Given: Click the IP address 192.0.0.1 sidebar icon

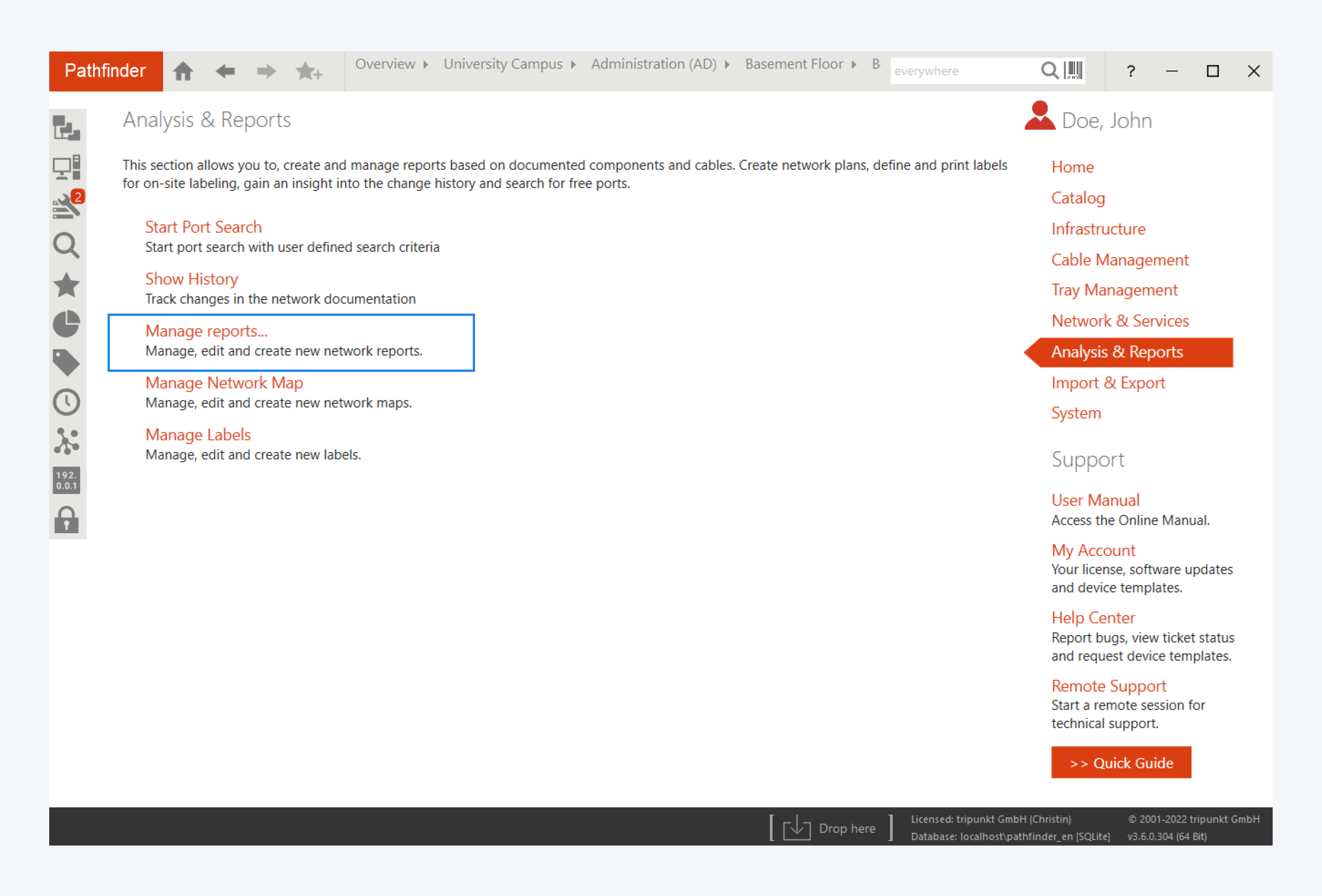Looking at the screenshot, I should [x=67, y=480].
